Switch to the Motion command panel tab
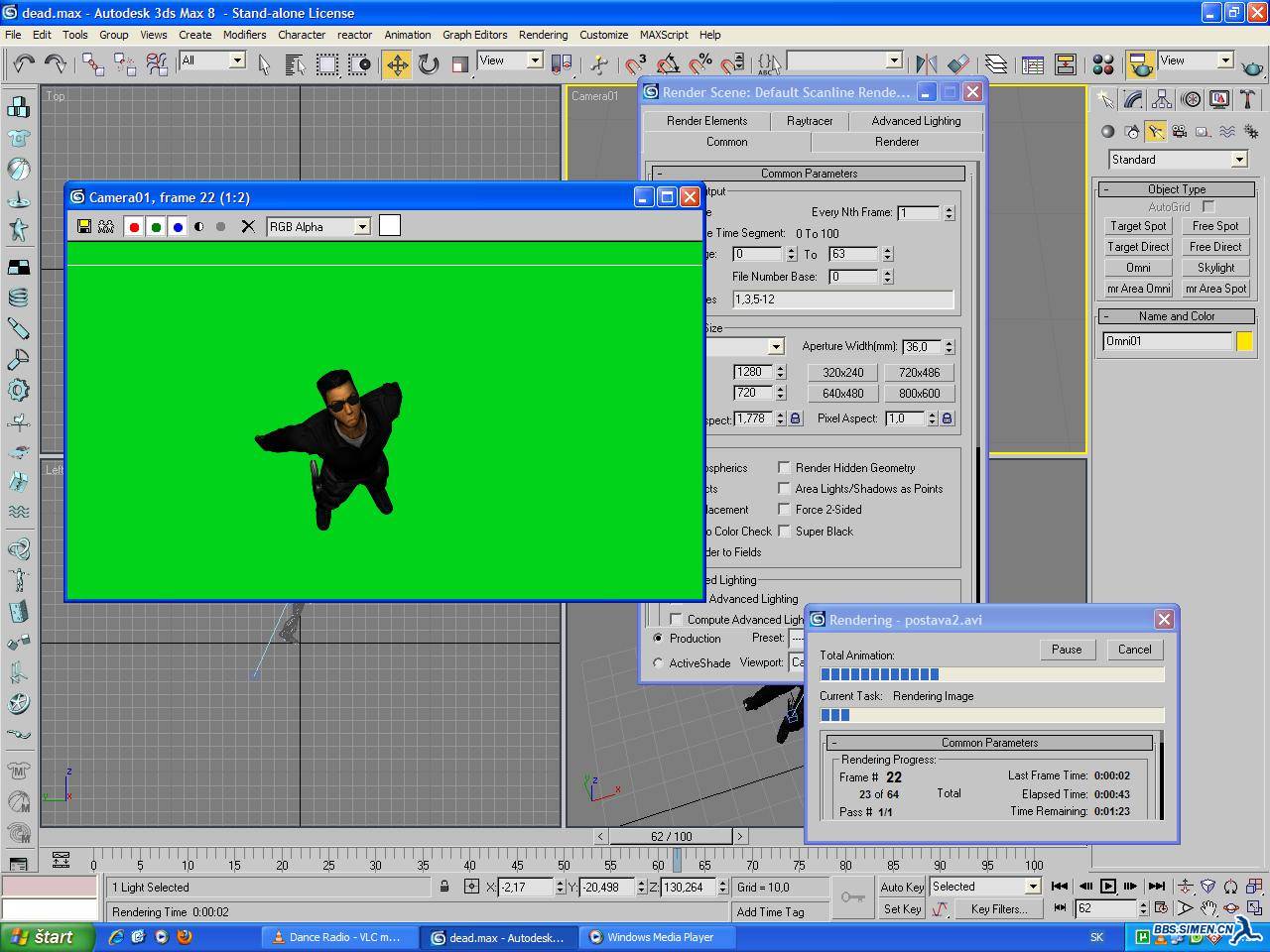This screenshot has width=1270, height=952. [x=1191, y=99]
